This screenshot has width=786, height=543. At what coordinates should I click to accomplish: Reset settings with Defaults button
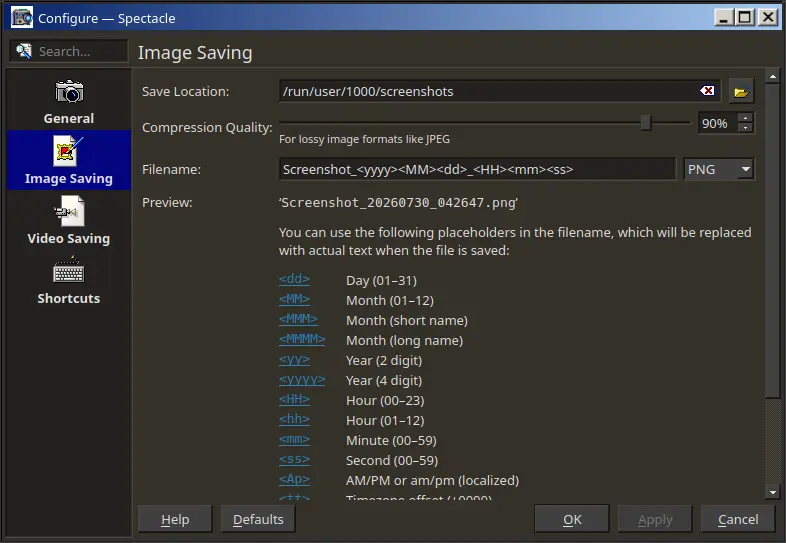coord(258,519)
